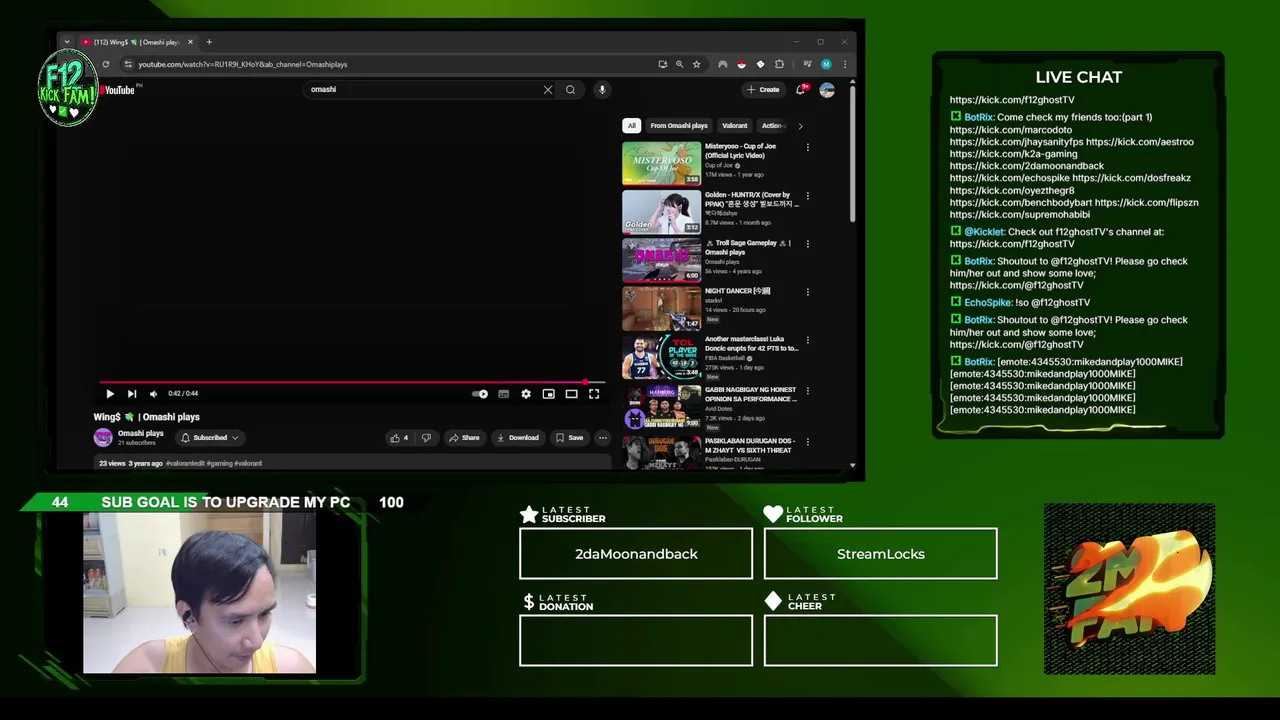Open NIGHT DANCER video thumbnail
Viewport: 1280px width, 720px height.
tap(662, 308)
